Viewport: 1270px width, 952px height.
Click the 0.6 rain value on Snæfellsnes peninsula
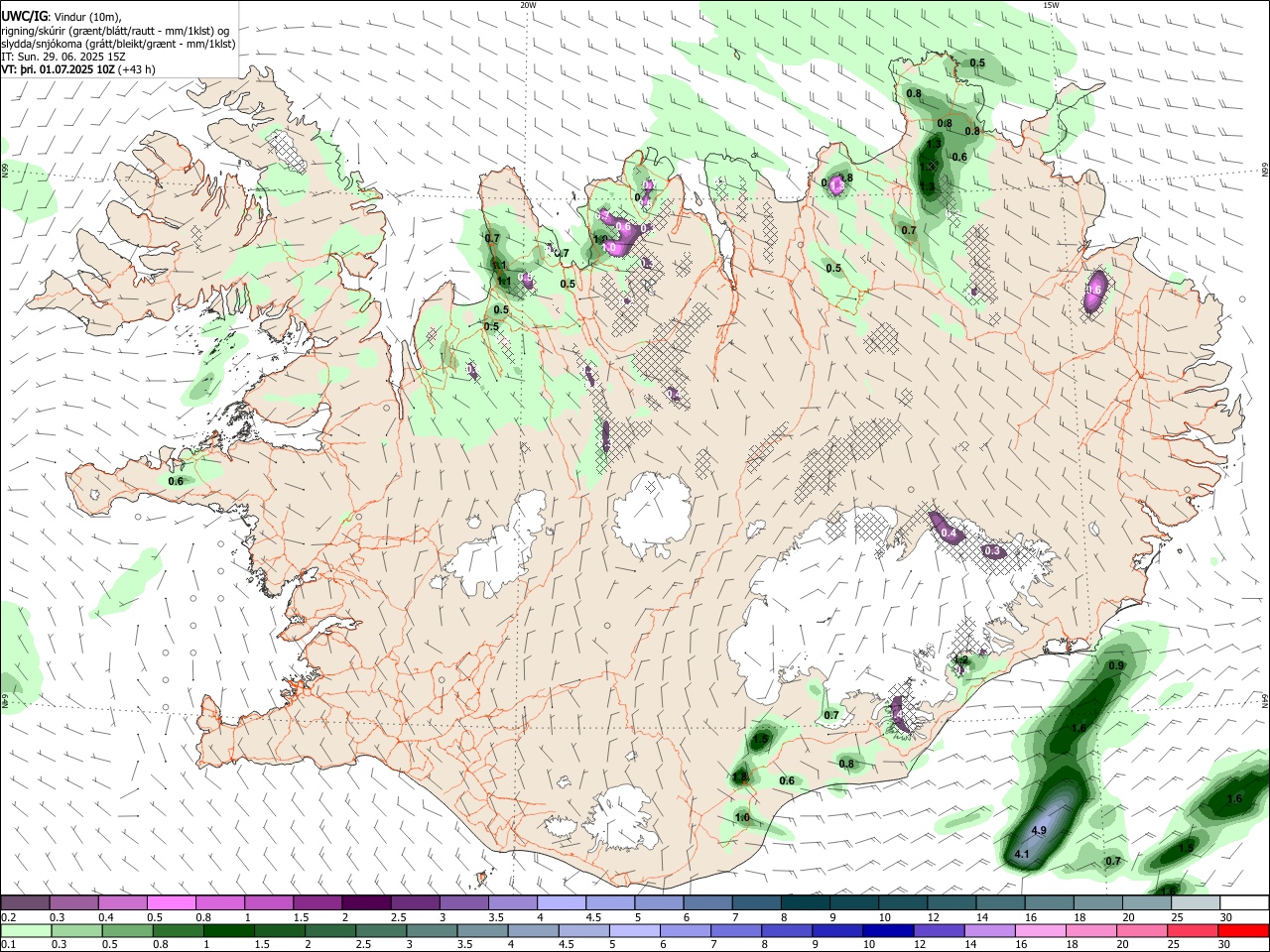pyautogui.click(x=176, y=481)
